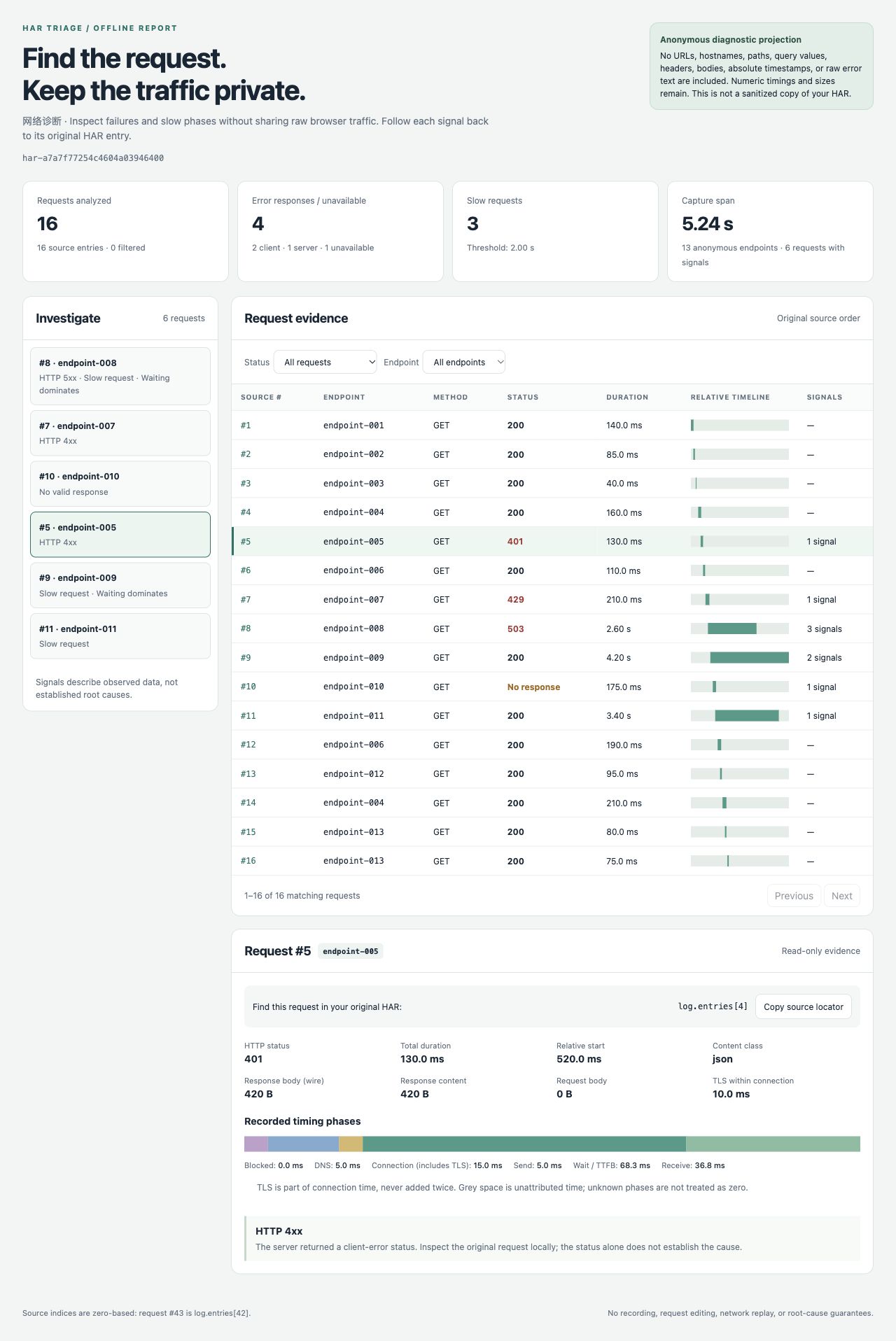
Task: Click the Capture span summary card
Action: (770, 232)
